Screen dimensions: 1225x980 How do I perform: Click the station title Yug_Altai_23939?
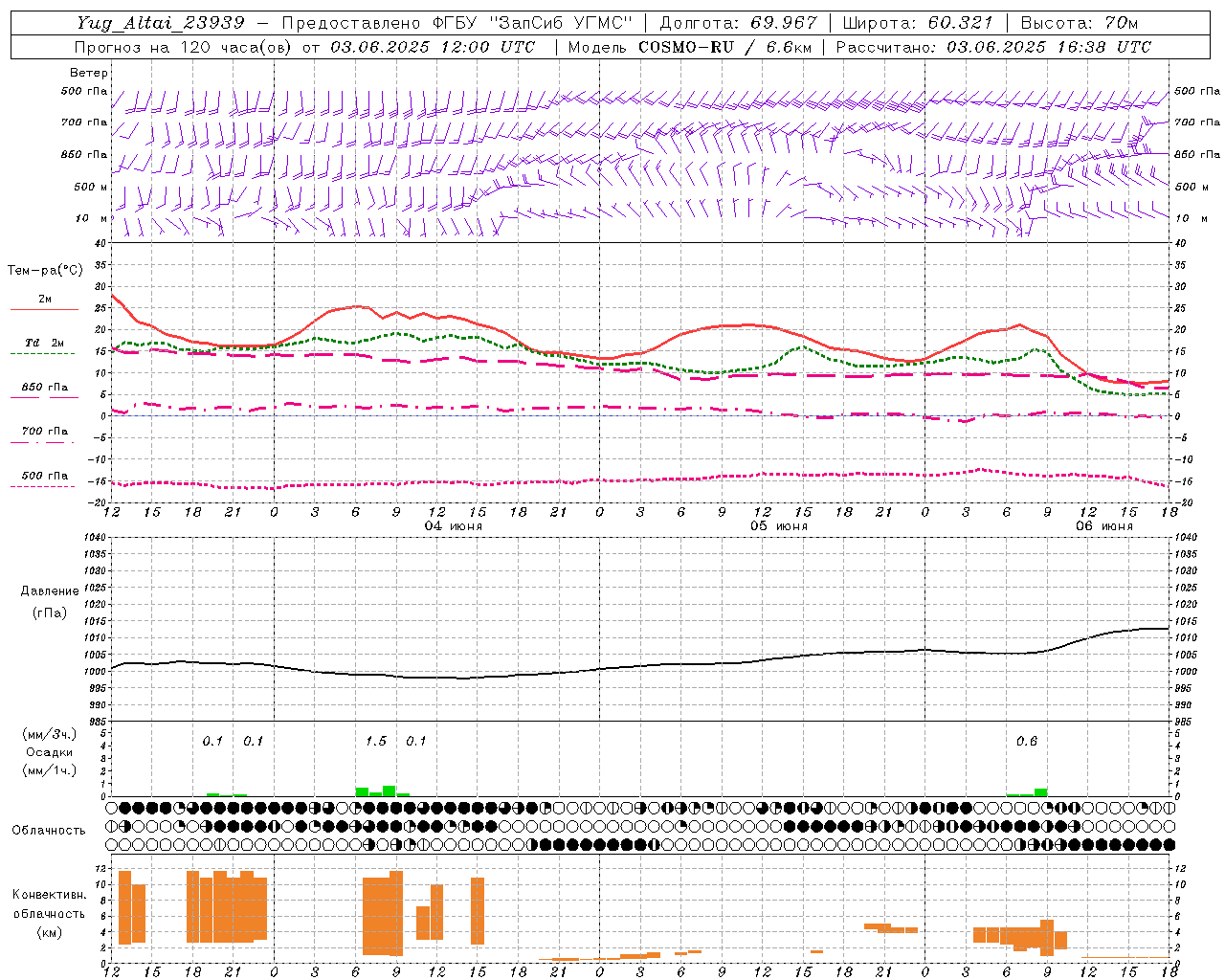[161, 23]
